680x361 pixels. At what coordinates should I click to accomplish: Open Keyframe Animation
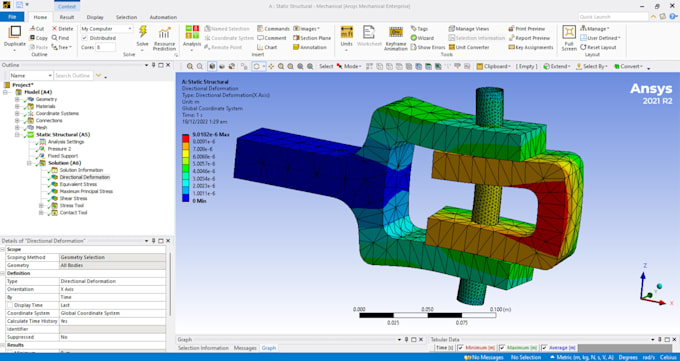396,38
